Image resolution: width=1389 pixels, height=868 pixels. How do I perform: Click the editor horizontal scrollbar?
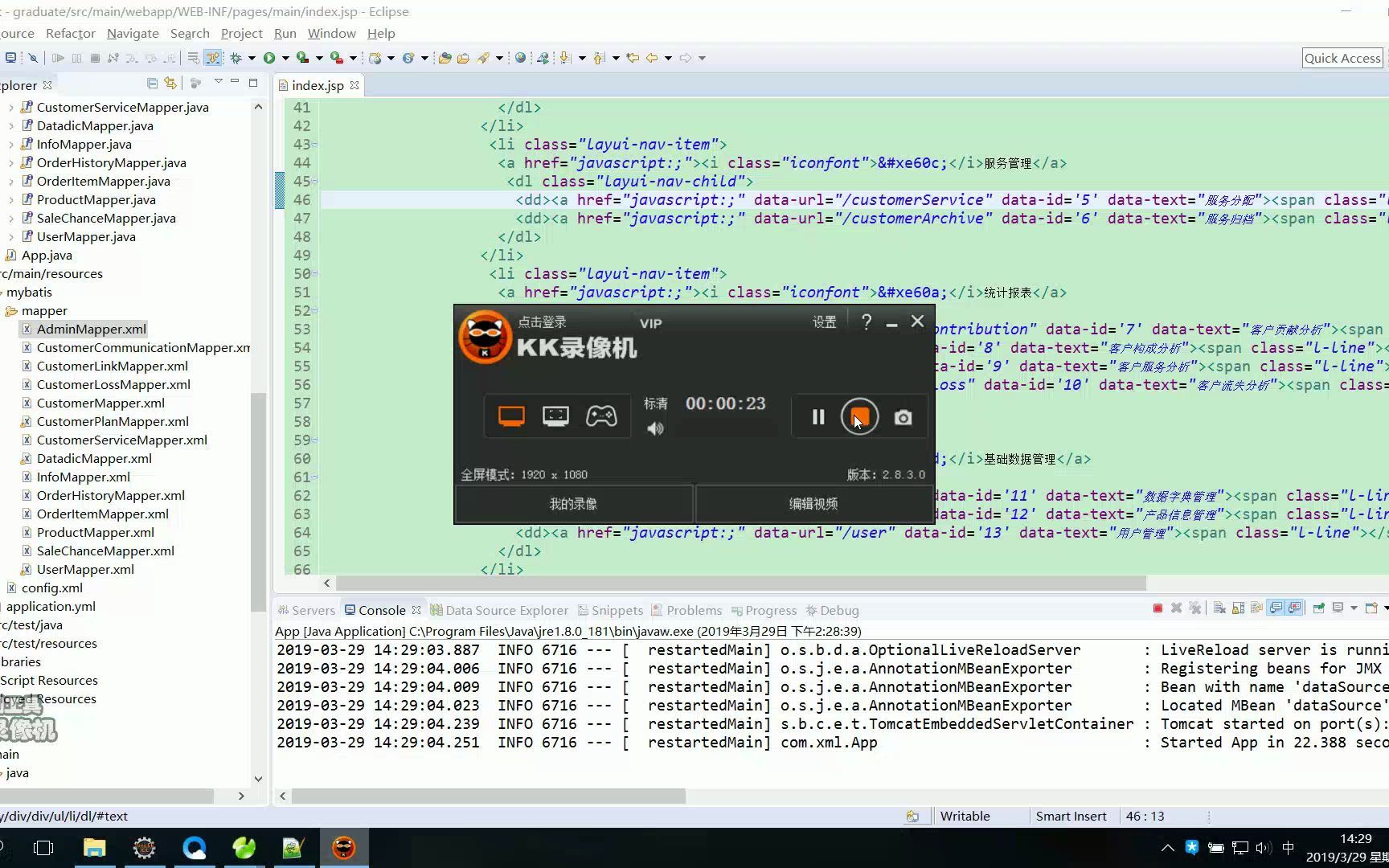click(741, 583)
